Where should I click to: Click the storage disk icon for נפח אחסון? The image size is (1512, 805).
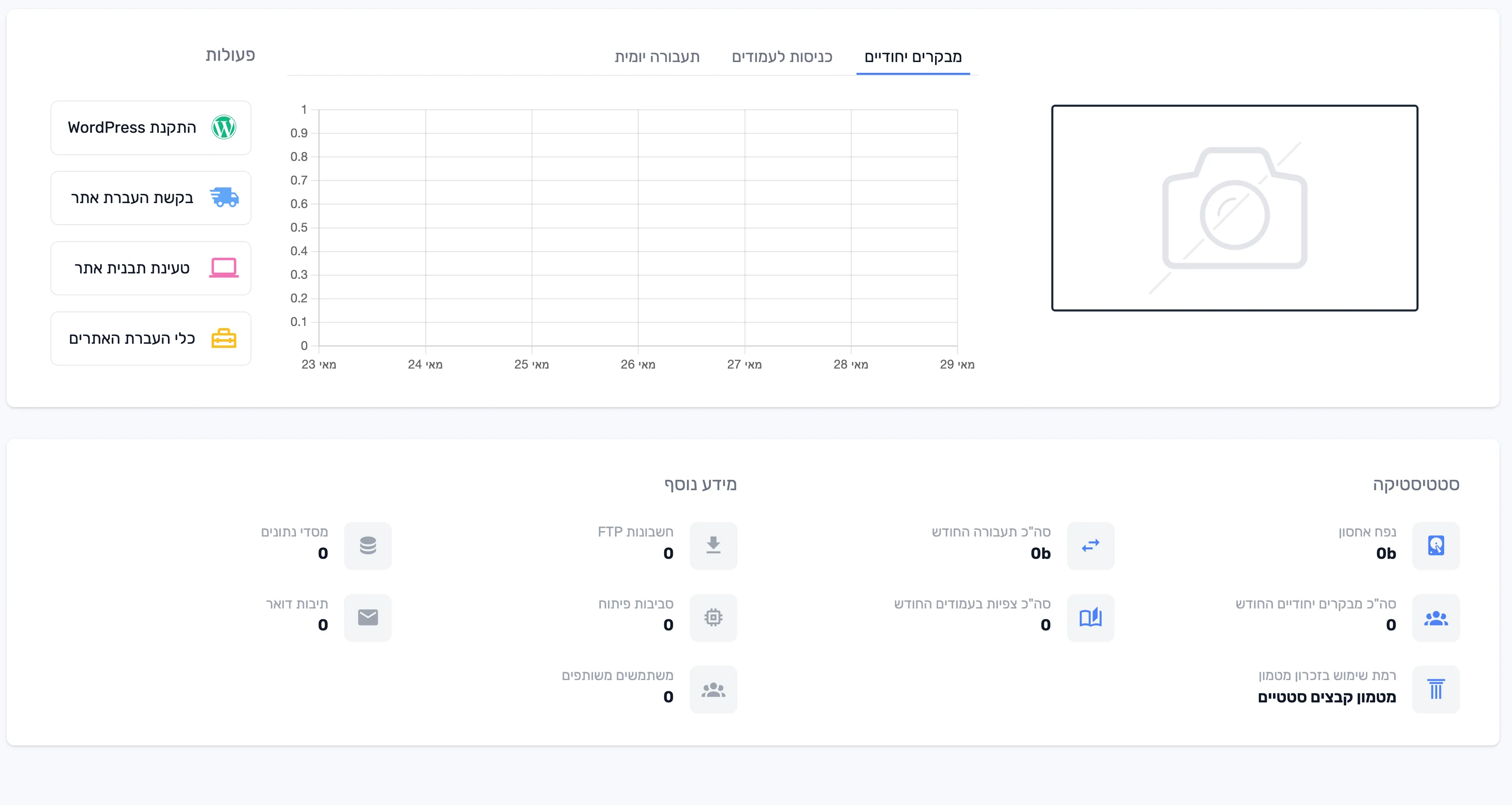pos(1435,546)
